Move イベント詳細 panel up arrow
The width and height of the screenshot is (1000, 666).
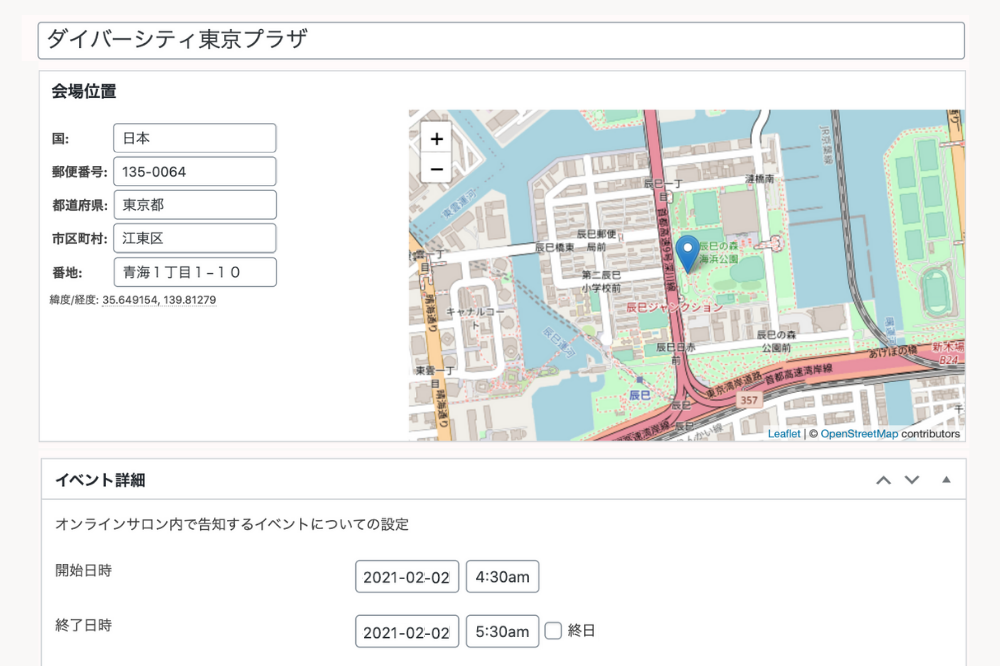pyautogui.click(x=883, y=480)
